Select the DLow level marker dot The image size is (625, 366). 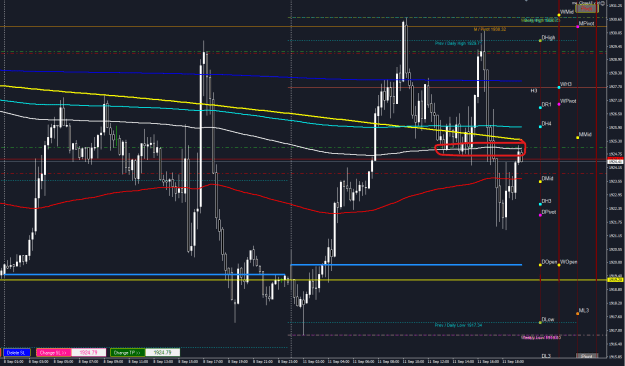click(x=540, y=322)
